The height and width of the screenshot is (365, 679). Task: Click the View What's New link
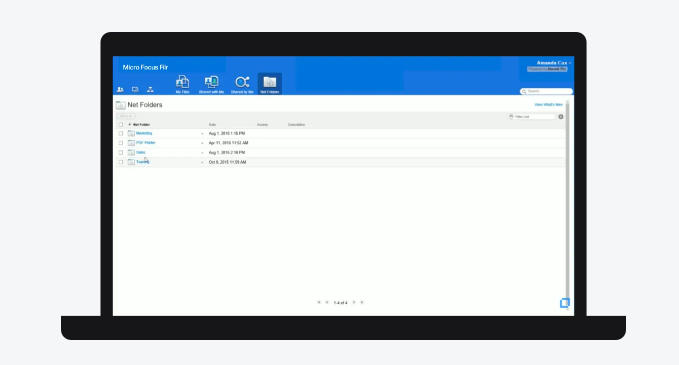(548, 105)
